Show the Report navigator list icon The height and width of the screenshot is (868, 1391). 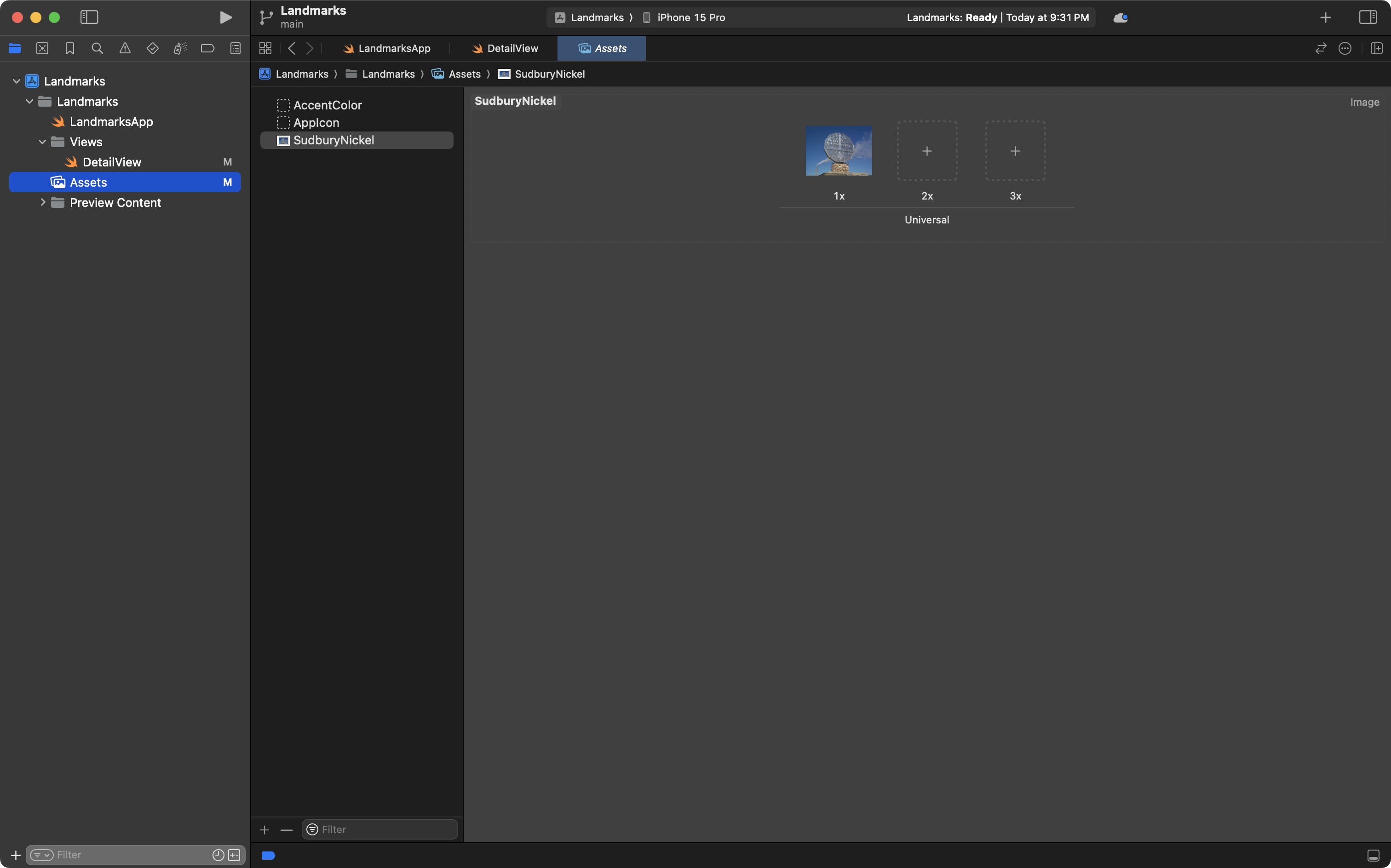[x=236, y=48]
